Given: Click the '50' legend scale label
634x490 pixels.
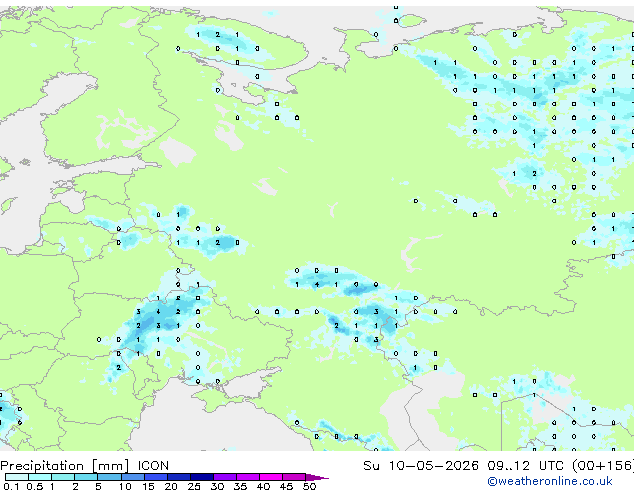Looking at the screenshot, I should [309, 486].
